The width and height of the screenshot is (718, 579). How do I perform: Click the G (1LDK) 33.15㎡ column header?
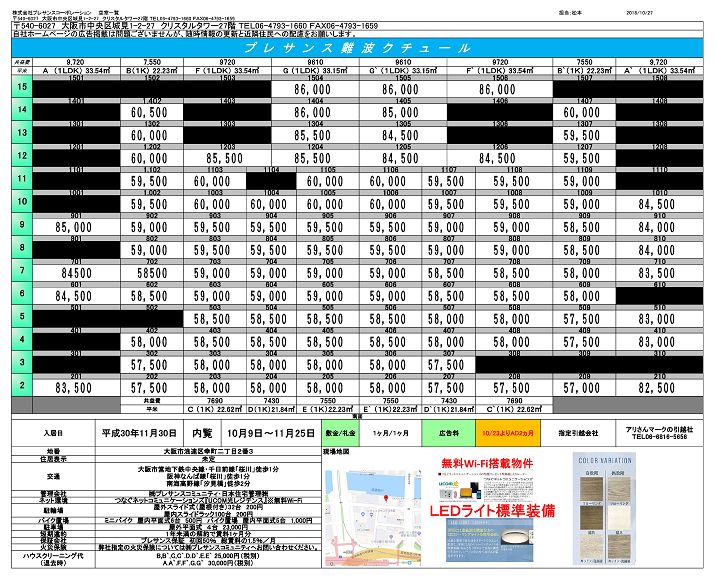coord(315,71)
